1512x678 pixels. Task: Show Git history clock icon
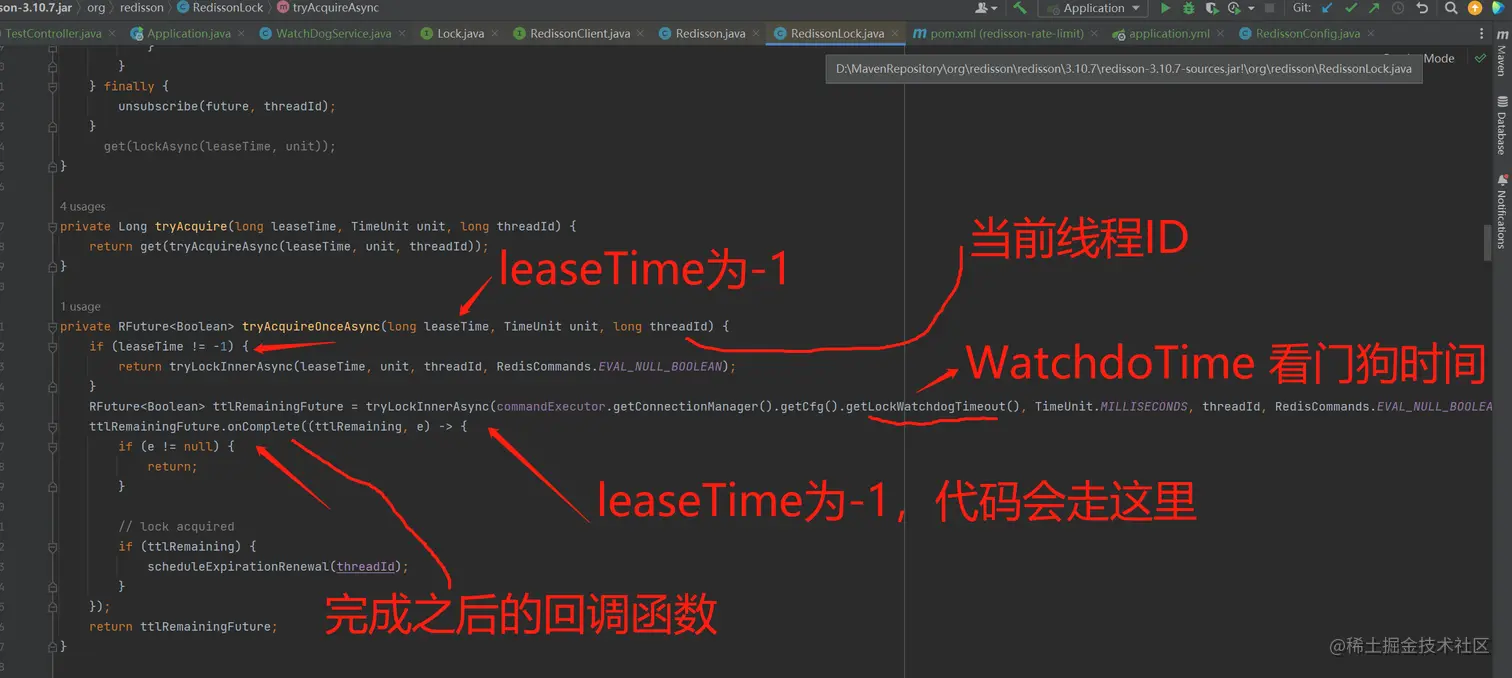click(x=1398, y=8)
